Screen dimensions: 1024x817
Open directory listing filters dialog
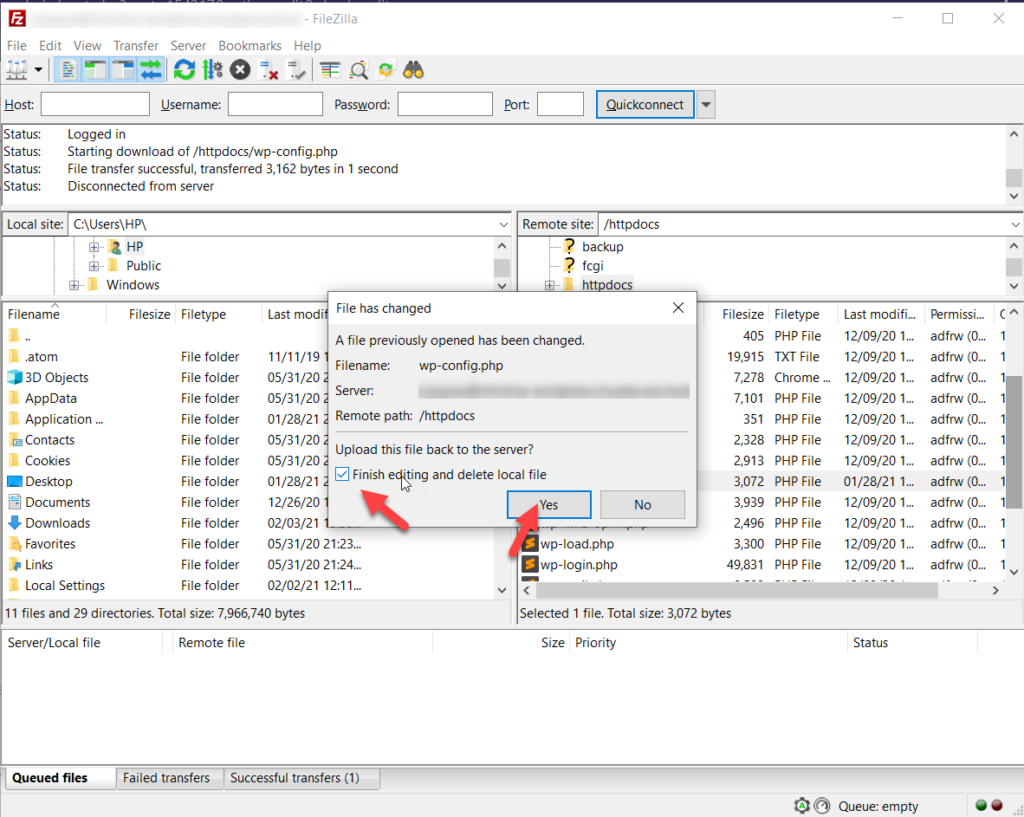[x=330, y=69]
